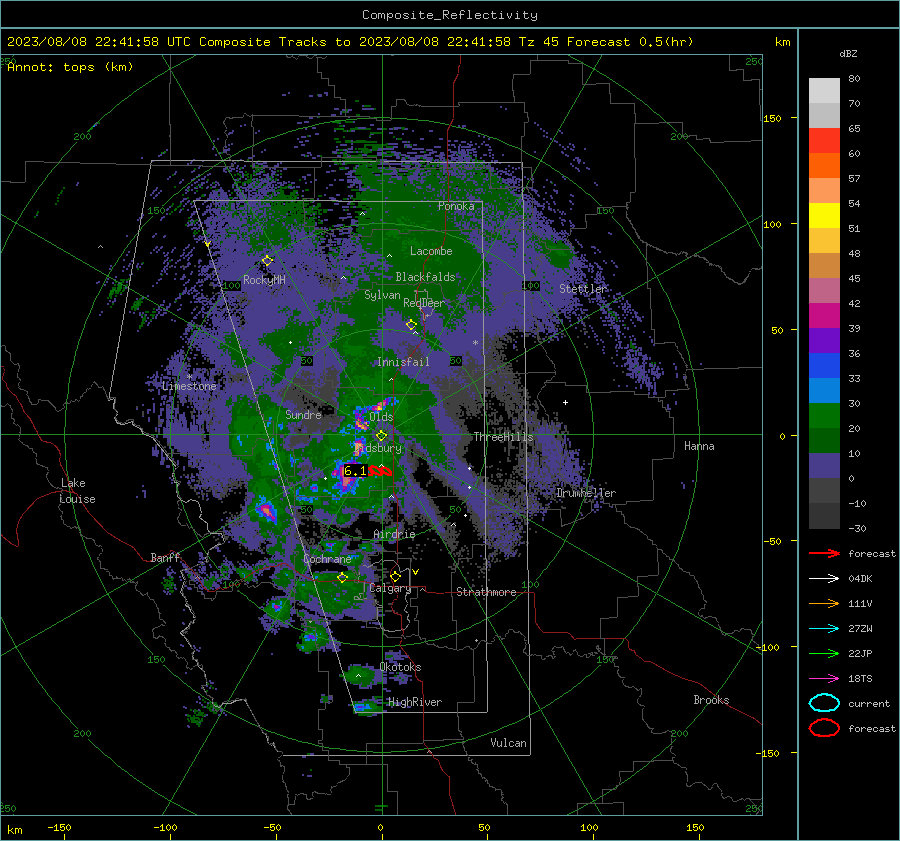Select the red 65-60 dBZ color swatch
The image size is (900, 841).
click(x=824, y=141)
